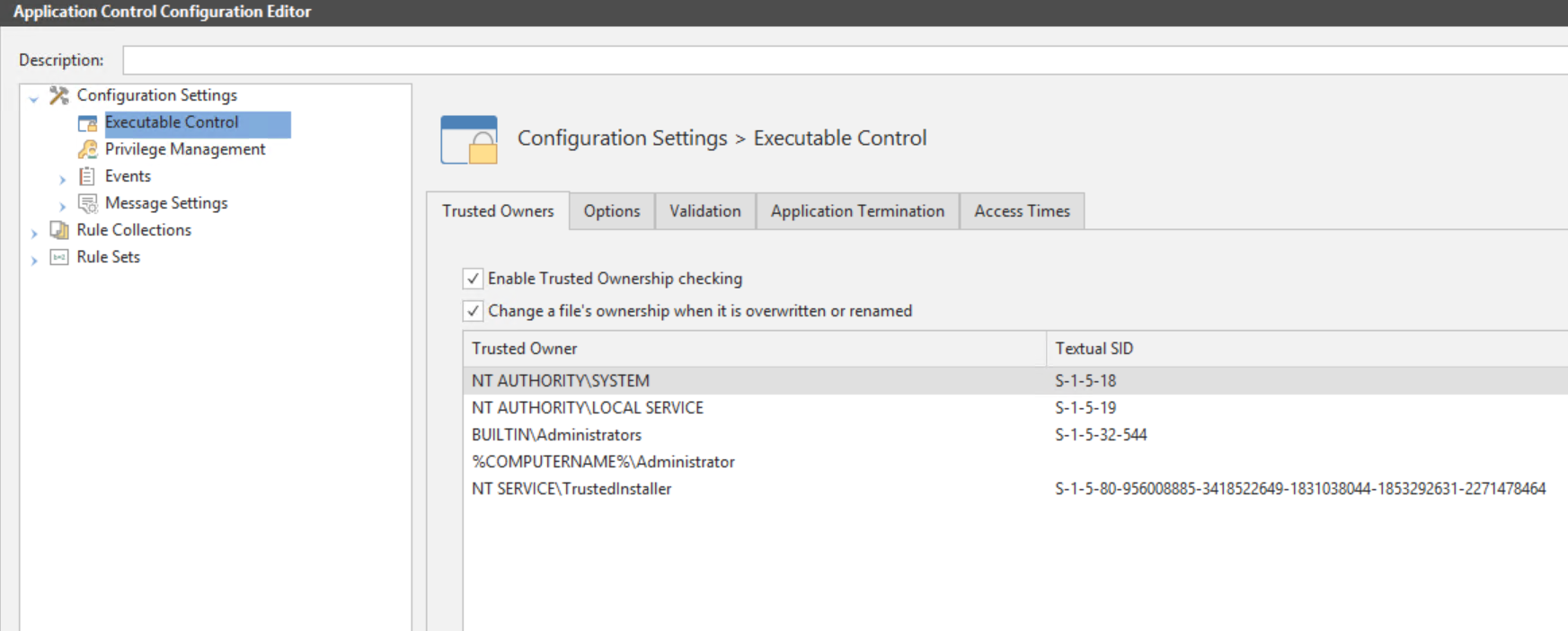This screenshot has width=1568, height=631.
Task: Click the Message Settings icon
Action: click(x=87, y=203)
